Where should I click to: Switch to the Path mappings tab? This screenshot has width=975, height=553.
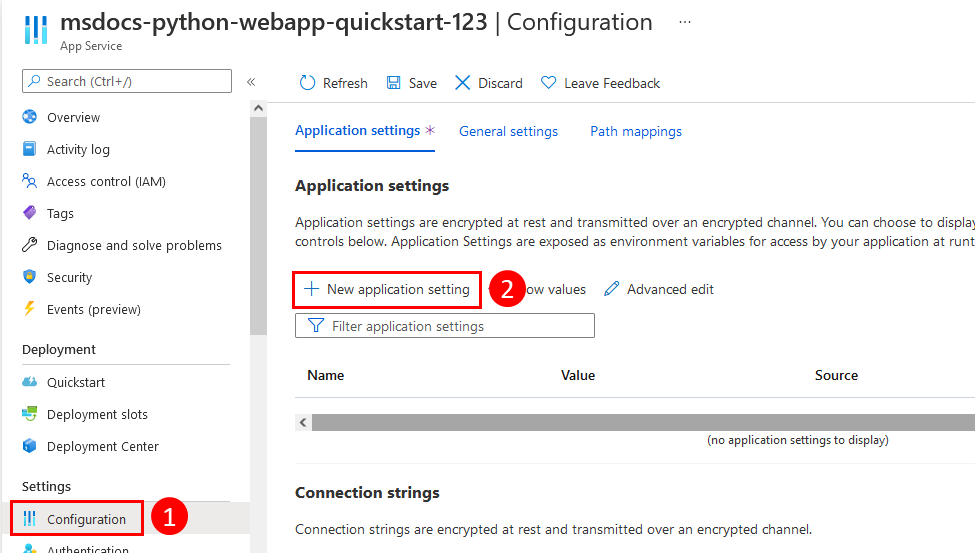tap(636, 131)
